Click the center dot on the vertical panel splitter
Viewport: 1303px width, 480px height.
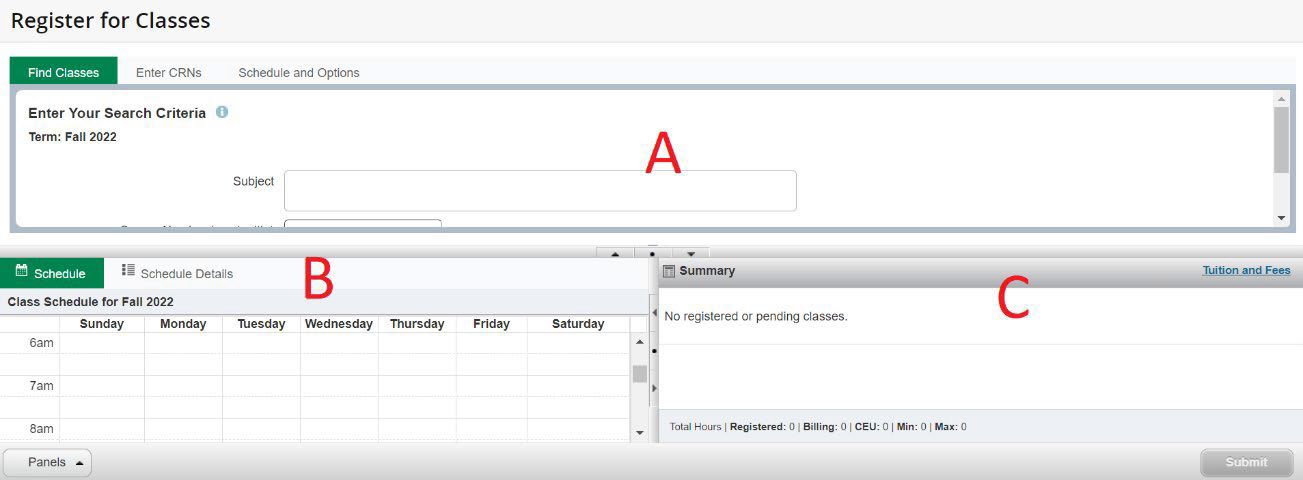click(654, 351)
